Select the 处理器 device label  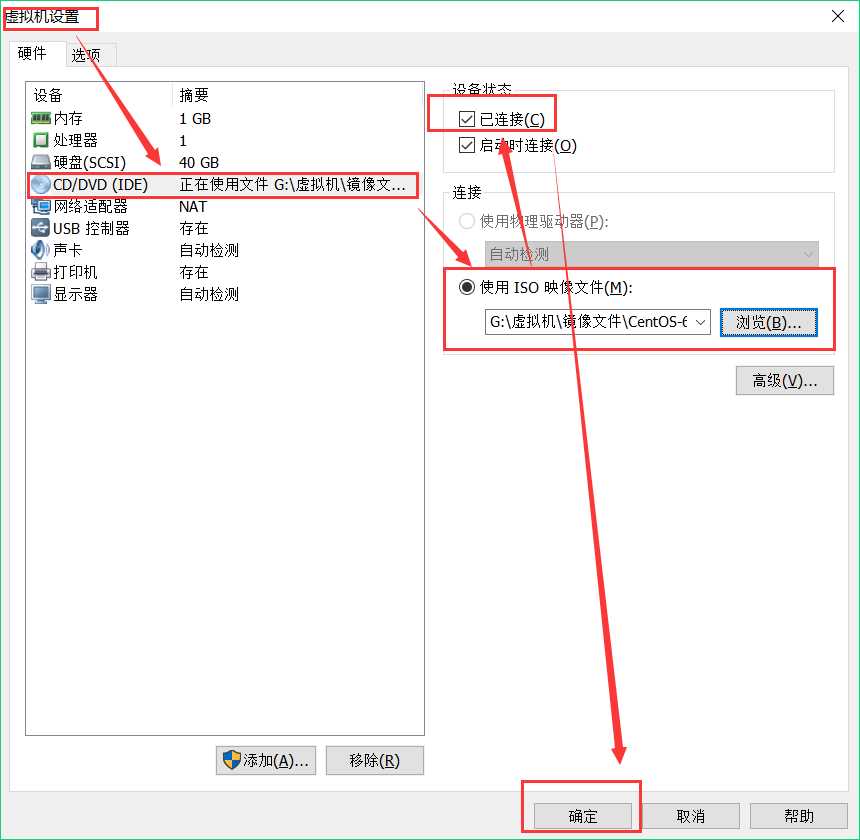[x=76, y=140]
